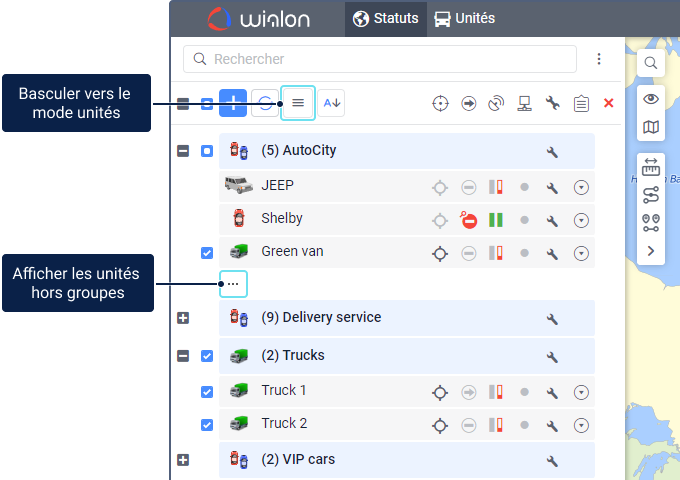Viewport: 680px width, 480px height.
Task: Toggle the map eye visibility icon
Action: pyautogui.click(x=651, y=99)
